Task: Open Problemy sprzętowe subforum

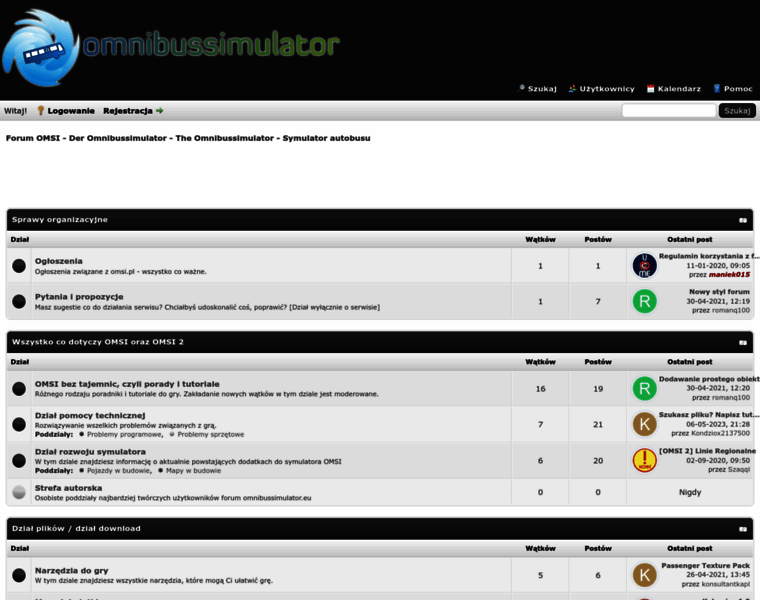Action: coord(211,434)
